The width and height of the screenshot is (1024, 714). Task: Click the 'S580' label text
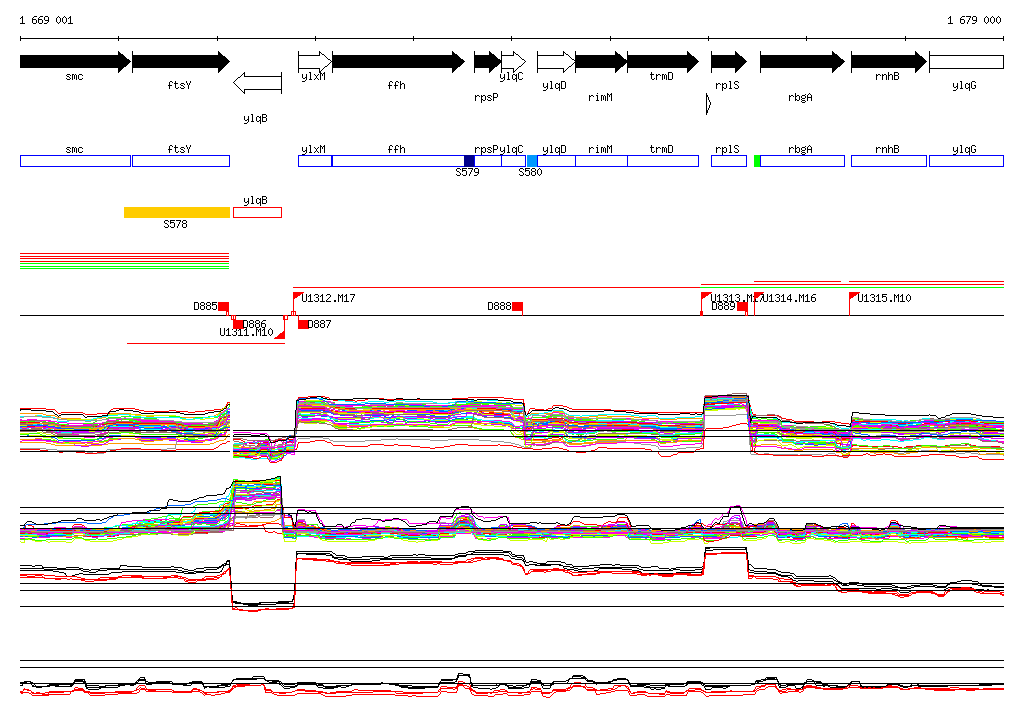(530, 172)
